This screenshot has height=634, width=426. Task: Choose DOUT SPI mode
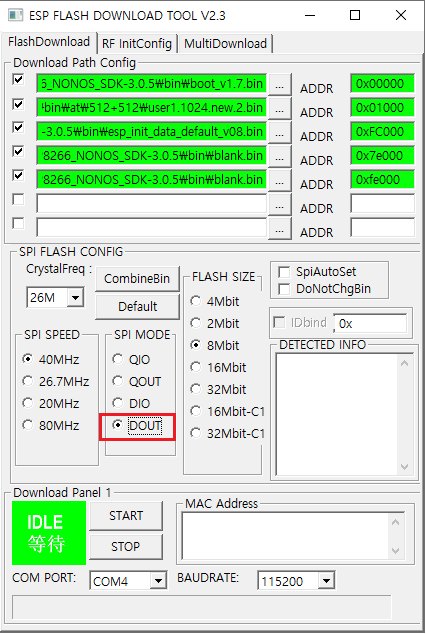137,425
